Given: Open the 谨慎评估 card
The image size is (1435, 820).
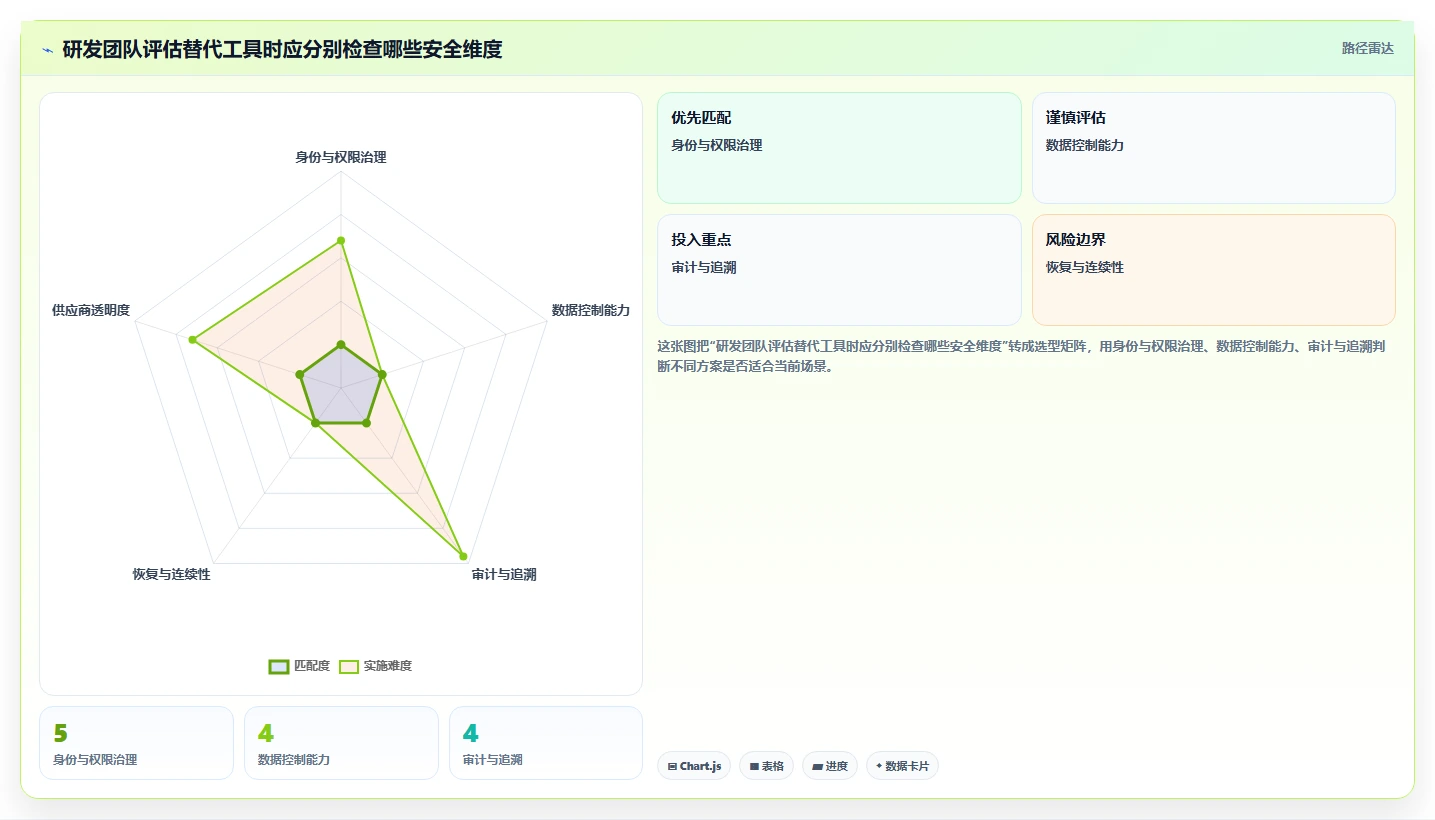Looking at the screenshot, I should pos(1213,148).
